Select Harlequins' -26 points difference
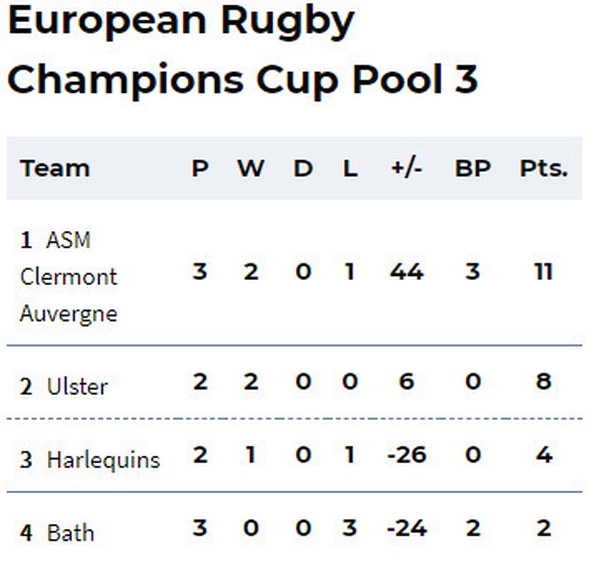Image resolution: width=614 pixels, height=561 pixels. point(406,455)
